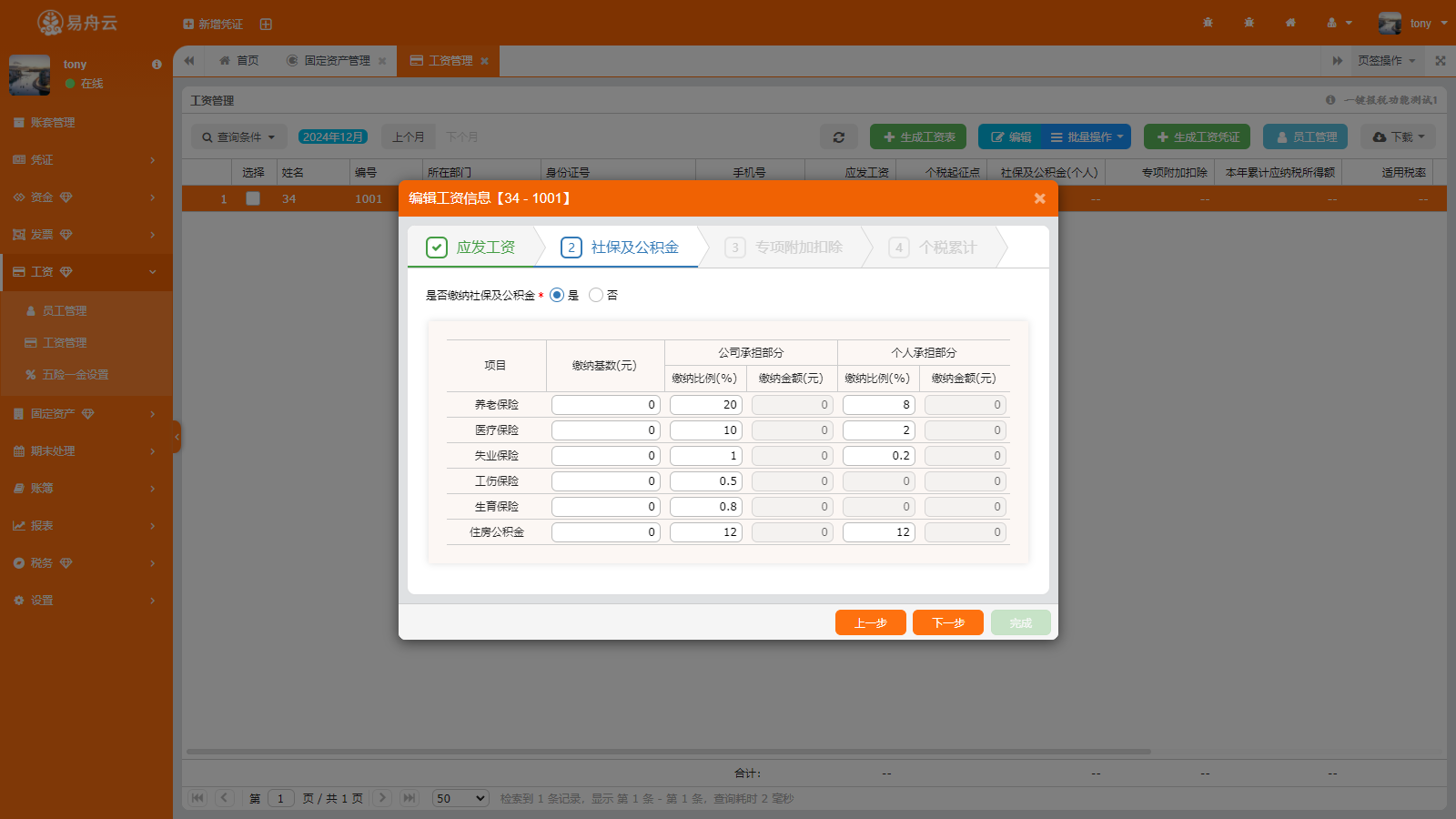Click 养老保险 缴纳基数 input field
The image size is (1456, 819).
(x=605, y=405)
